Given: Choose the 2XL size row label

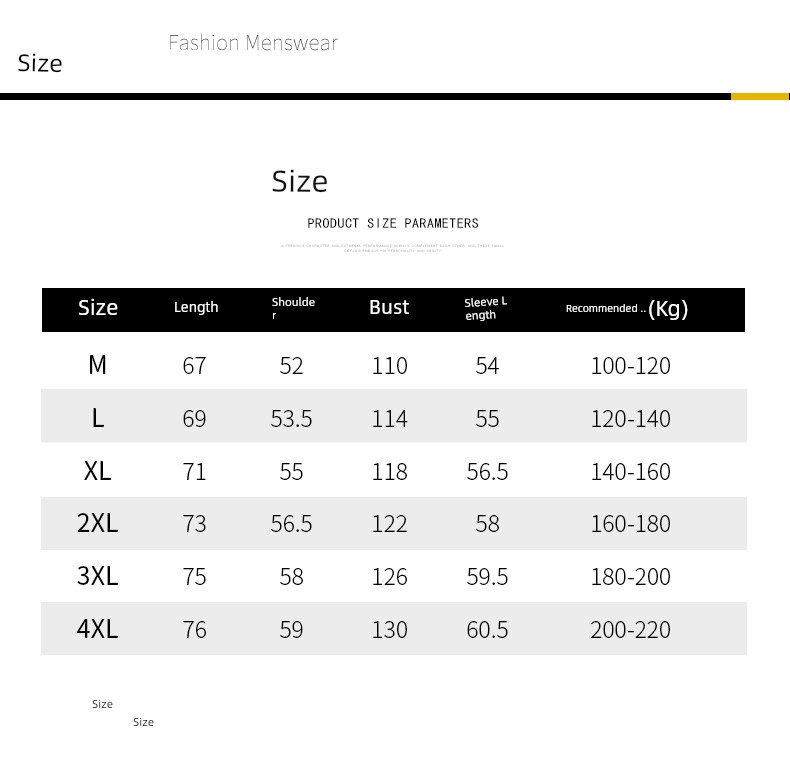Looking at the screenshot, I should (97, 523).
